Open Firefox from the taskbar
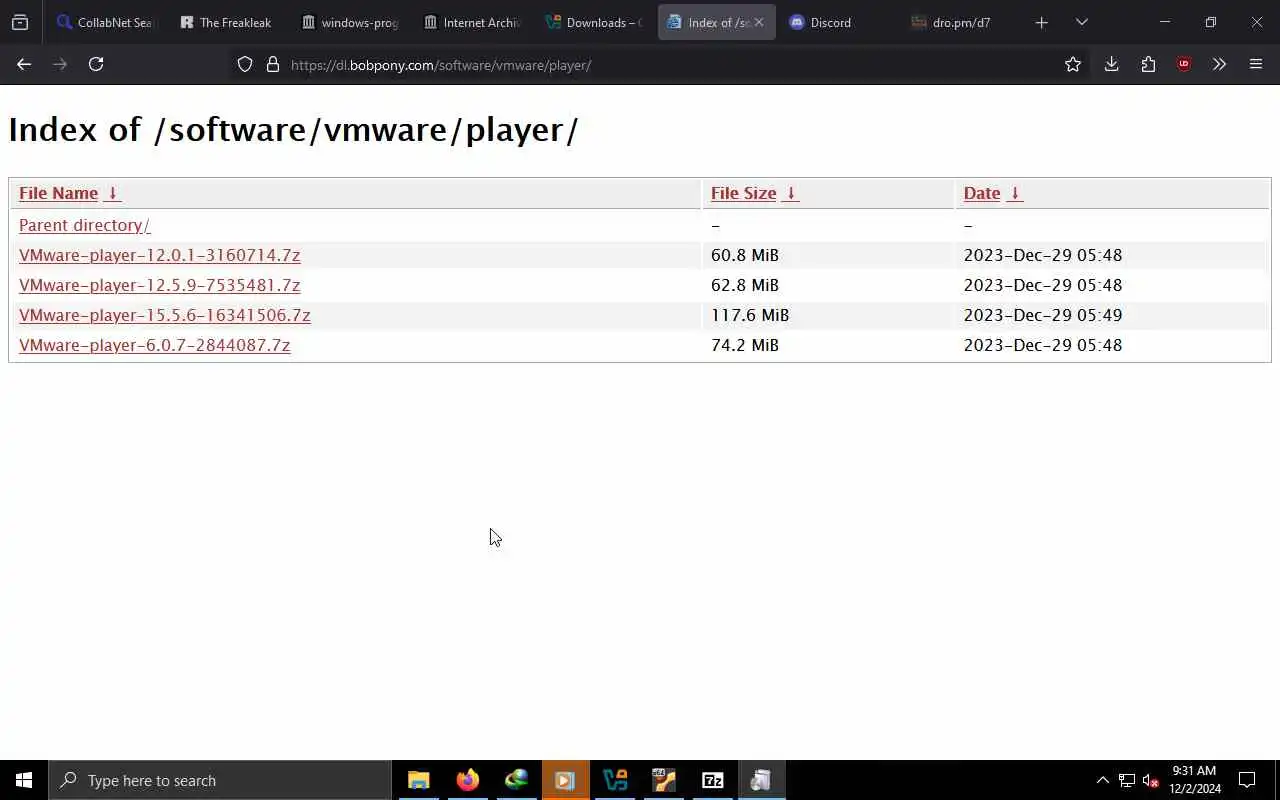 tap(467, 780)
